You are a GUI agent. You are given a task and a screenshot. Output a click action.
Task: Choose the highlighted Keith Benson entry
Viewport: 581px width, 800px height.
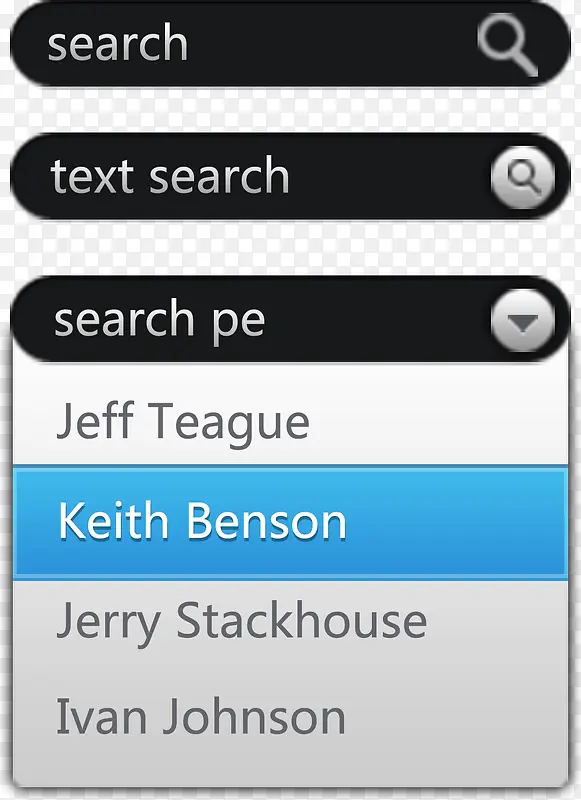[x=290, y=522]
